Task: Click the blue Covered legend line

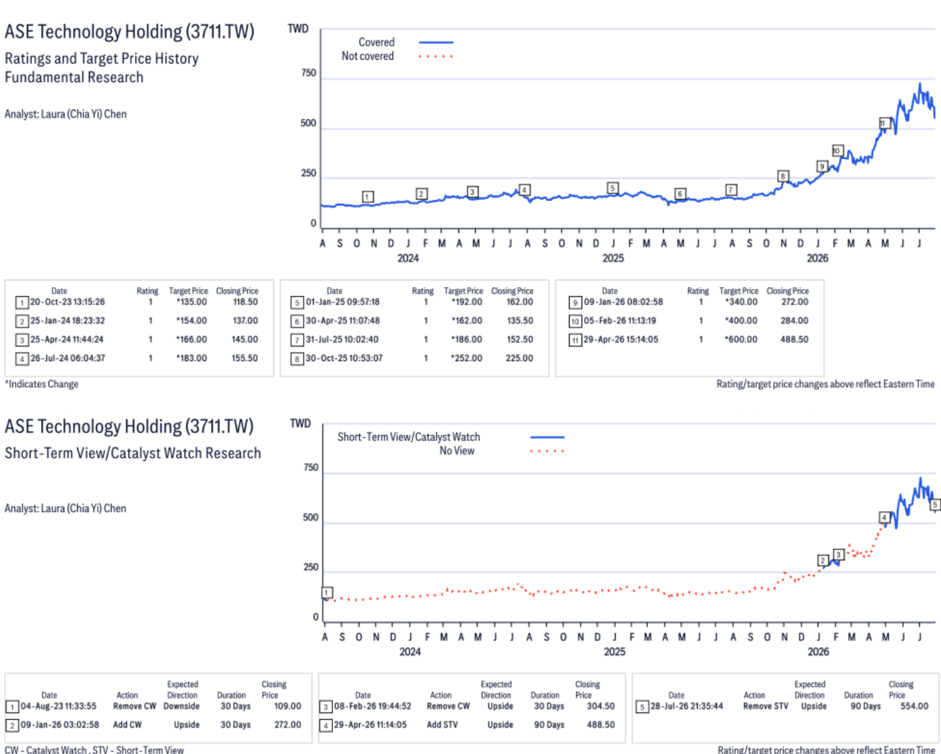Action: coord(436,43)
